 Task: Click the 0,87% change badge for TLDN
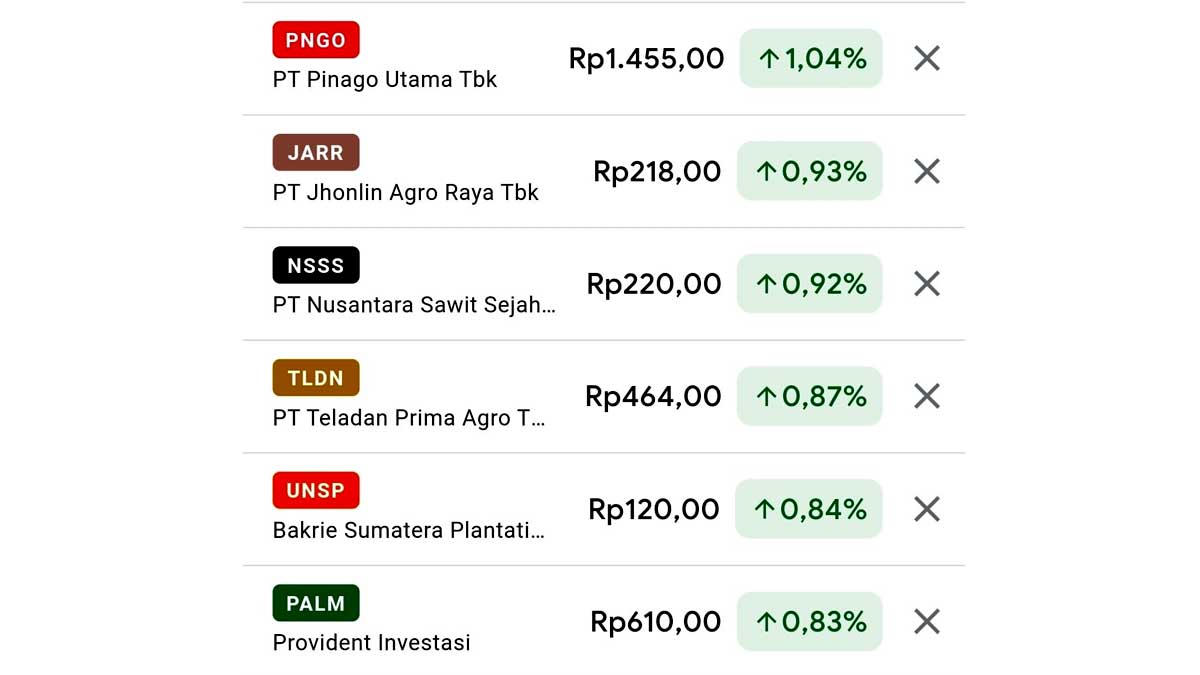[810, 396]
